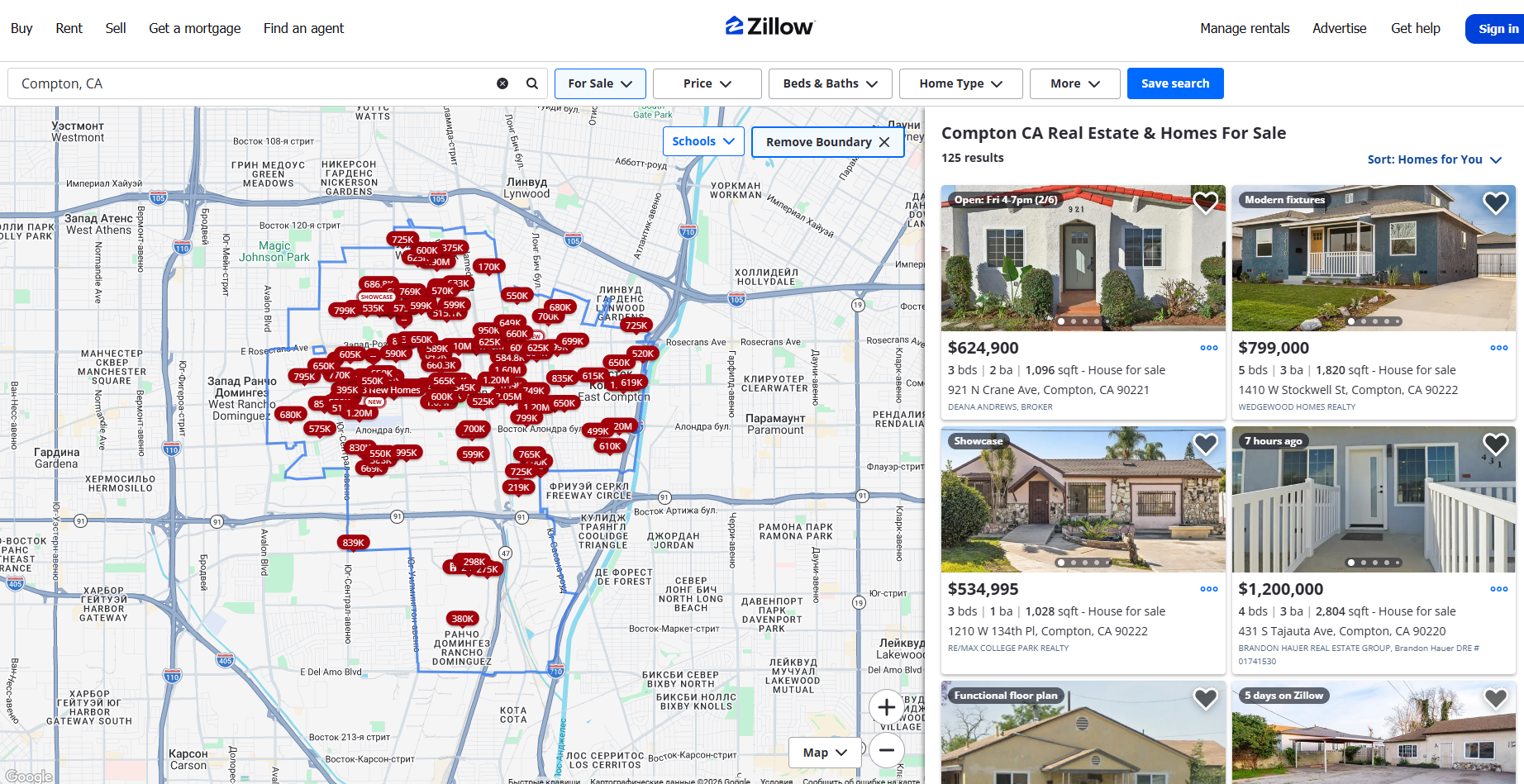Open options for the $624,900 listing

[x=1209, y=348]
